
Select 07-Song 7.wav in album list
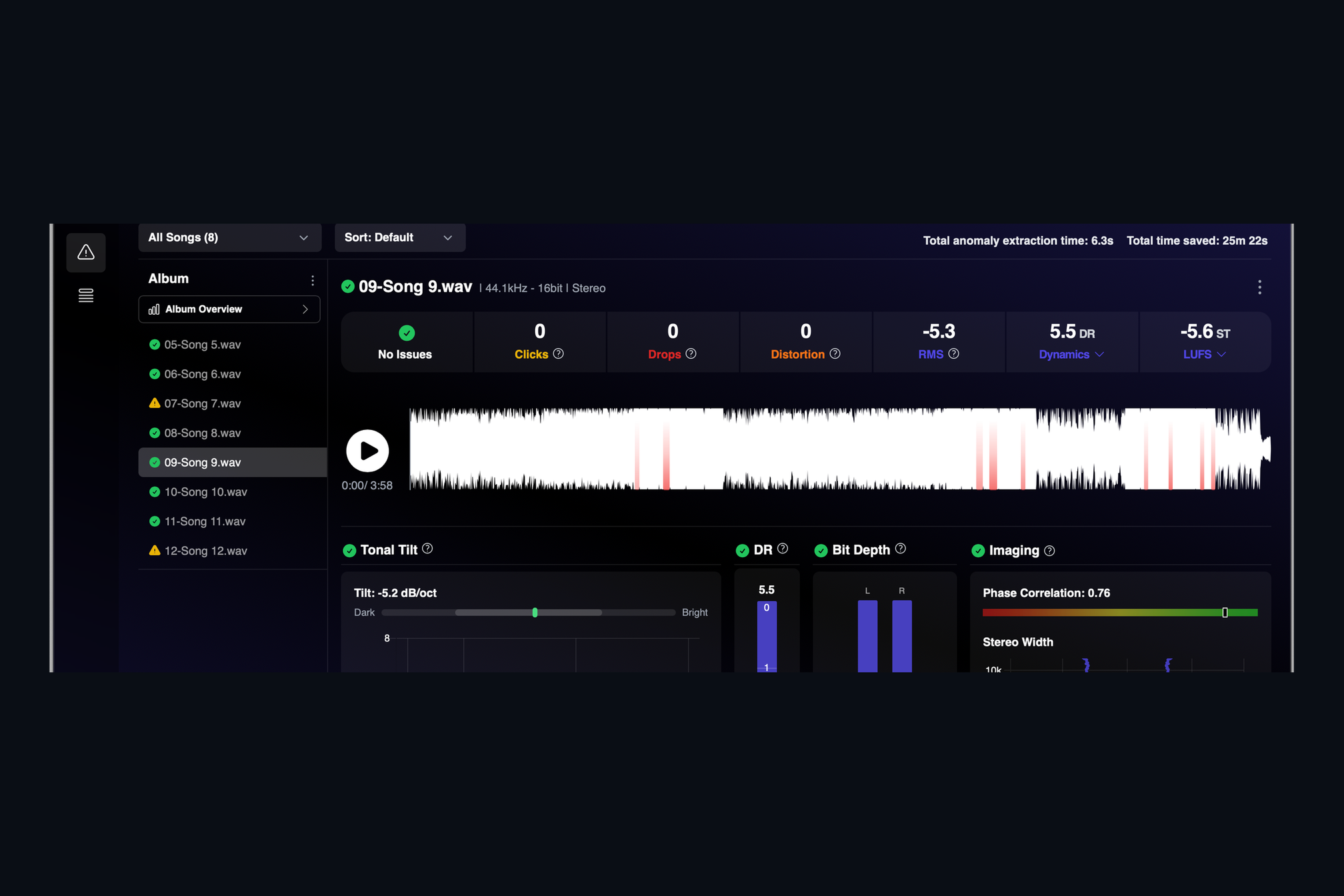tap(233, 403)
